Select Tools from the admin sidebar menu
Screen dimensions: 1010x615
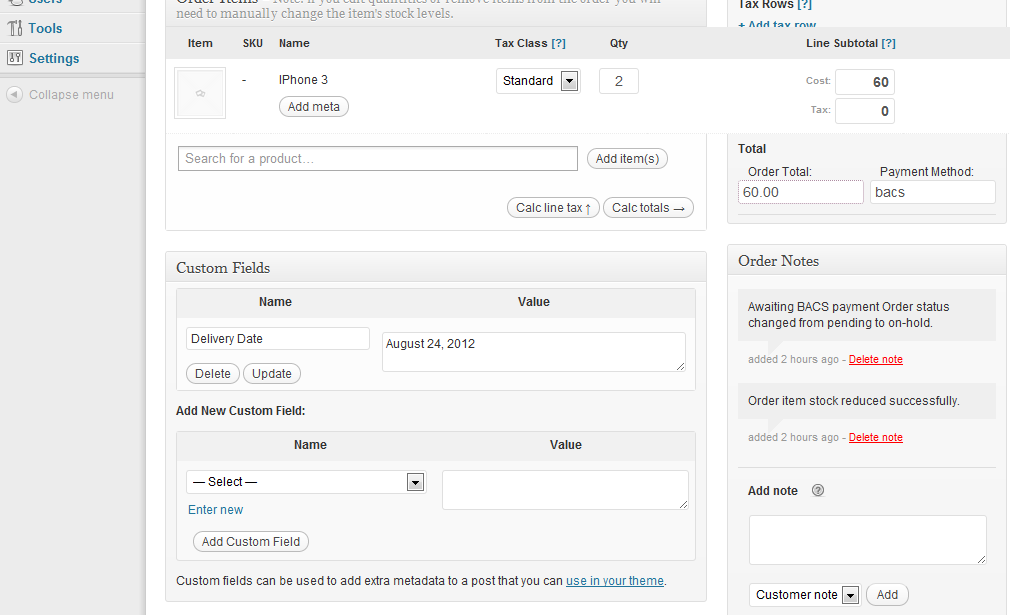[45, 28]
